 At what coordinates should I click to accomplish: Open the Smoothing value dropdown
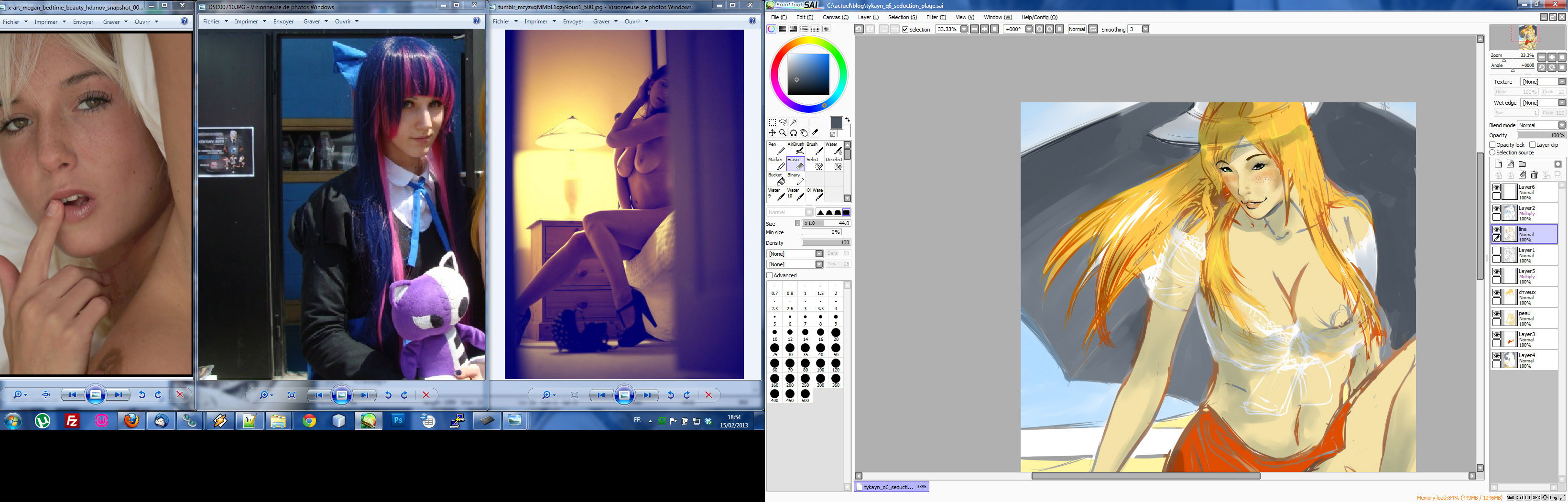pyautogui.click(x=1145, y=29)
